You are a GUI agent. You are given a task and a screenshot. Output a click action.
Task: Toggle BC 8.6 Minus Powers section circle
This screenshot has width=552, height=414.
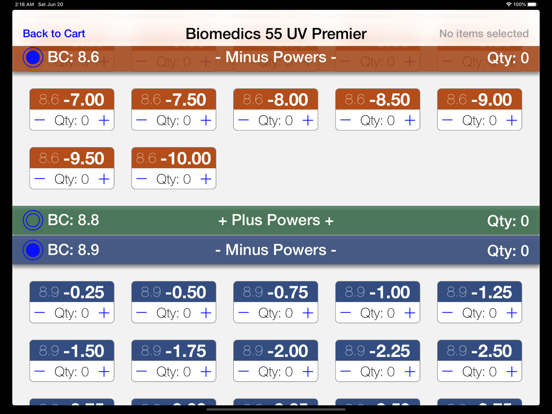(33, 57)
